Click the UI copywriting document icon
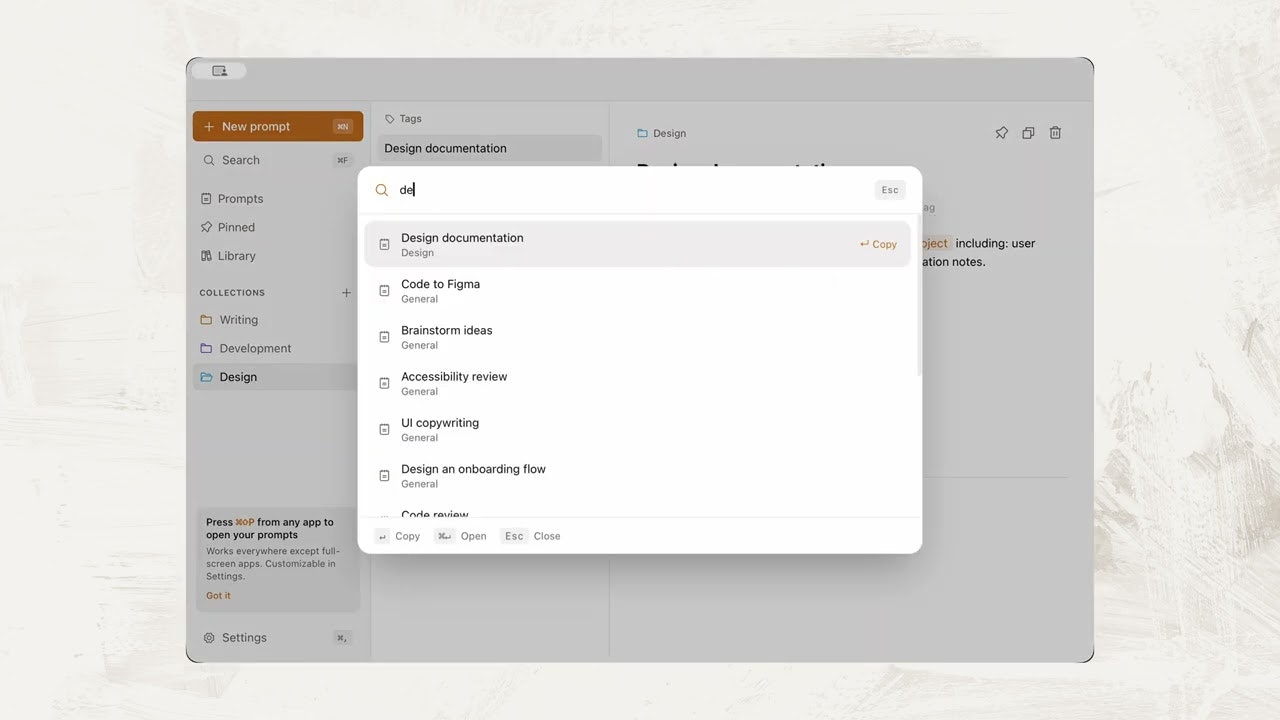This screenshot has width=1280, height=720. point(384,429)
